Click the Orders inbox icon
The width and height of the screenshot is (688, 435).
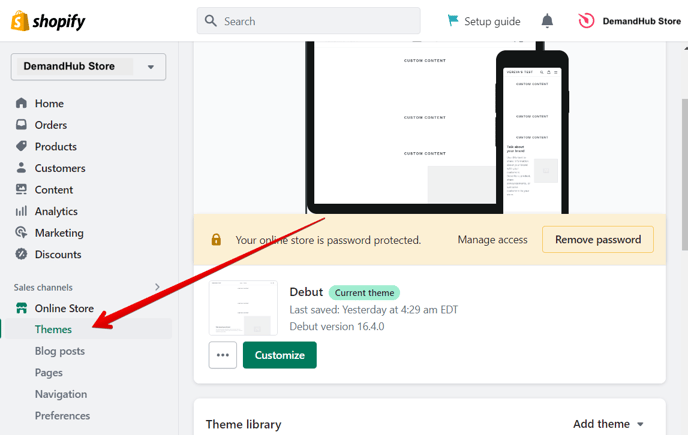[x=21, y=125]
